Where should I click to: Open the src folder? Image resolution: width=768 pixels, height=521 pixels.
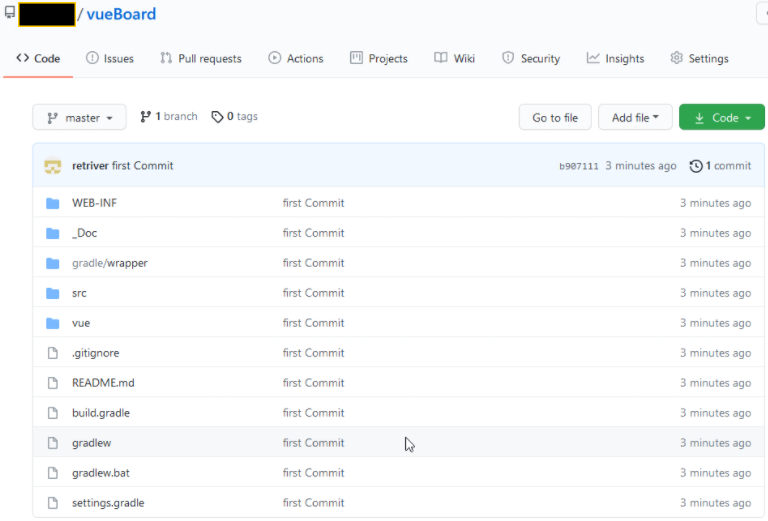tap(79, 293)
